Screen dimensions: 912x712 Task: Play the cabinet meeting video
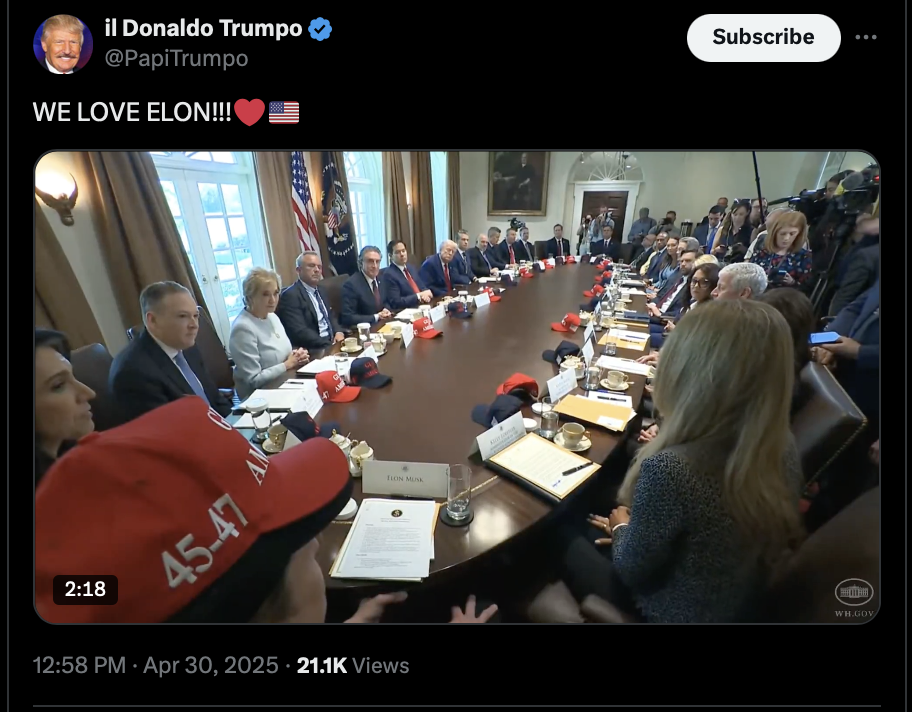pyautogui.click(x=457, y=387)
